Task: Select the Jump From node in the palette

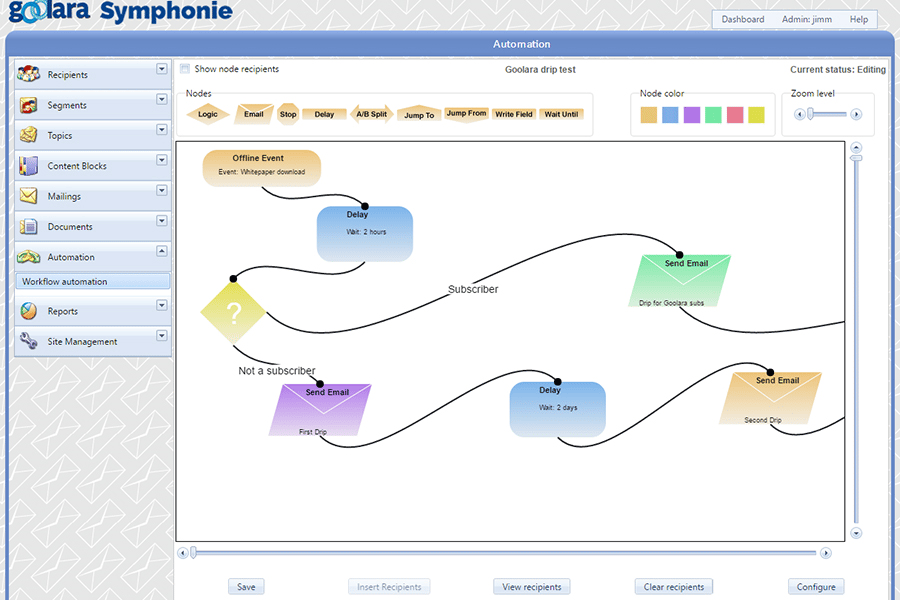Action: tap(466, 112)
